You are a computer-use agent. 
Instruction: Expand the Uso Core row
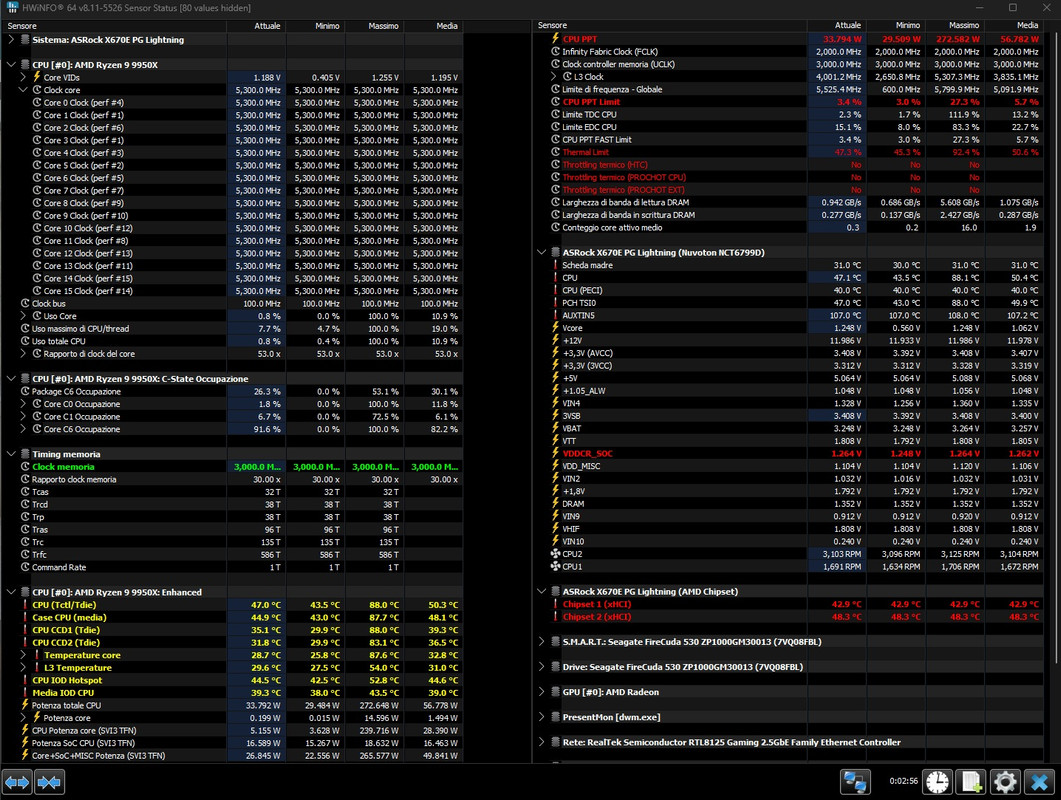point(23,316)
